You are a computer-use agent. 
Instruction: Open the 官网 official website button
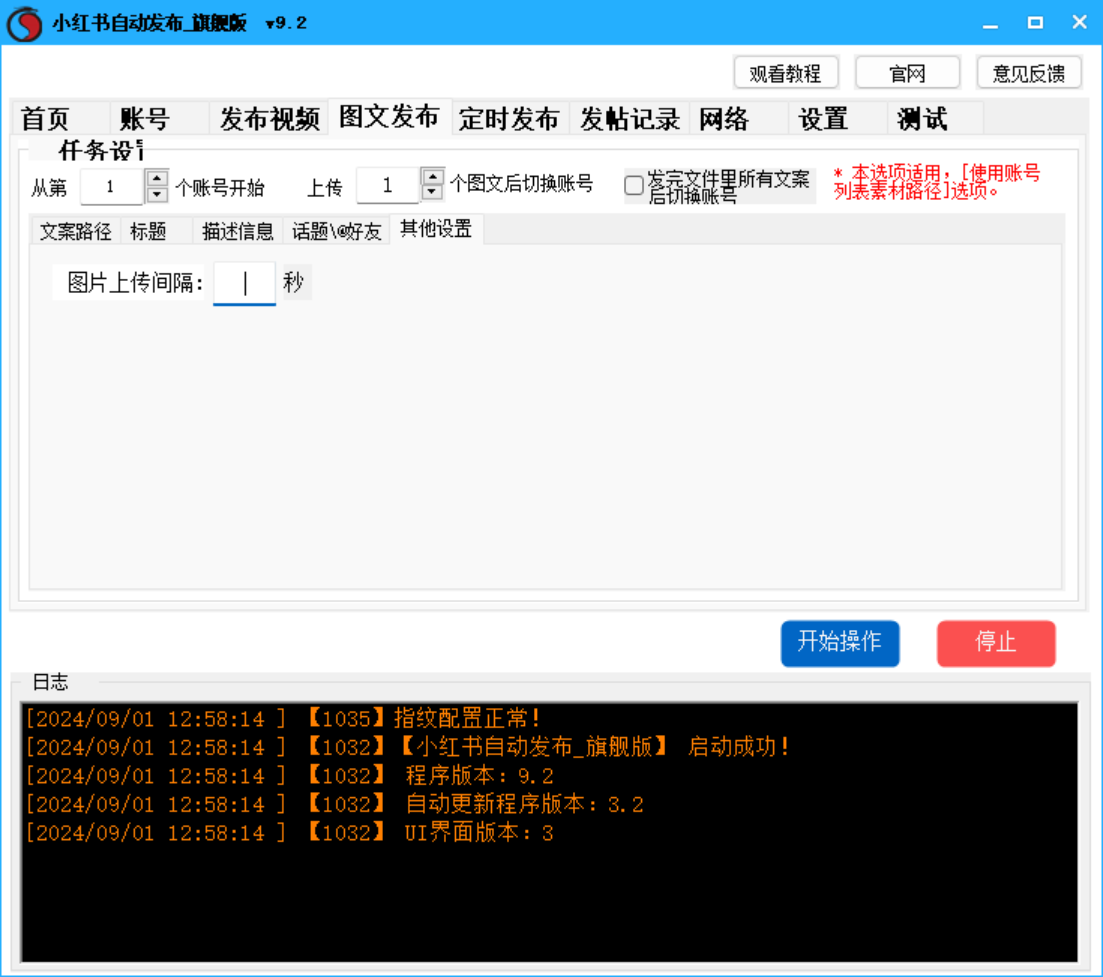tap(907, 73)
